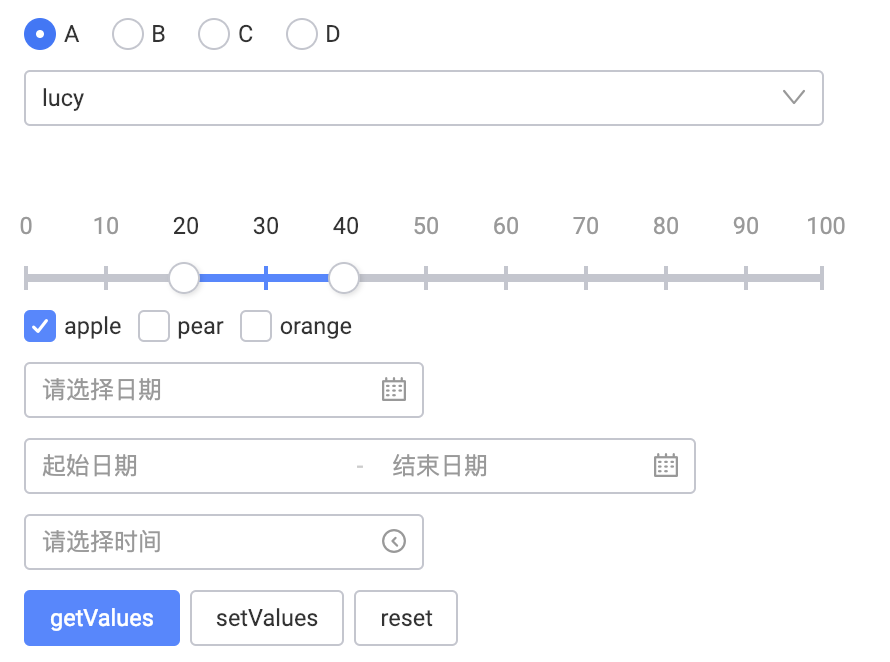Select radio option A

[40, 34]
